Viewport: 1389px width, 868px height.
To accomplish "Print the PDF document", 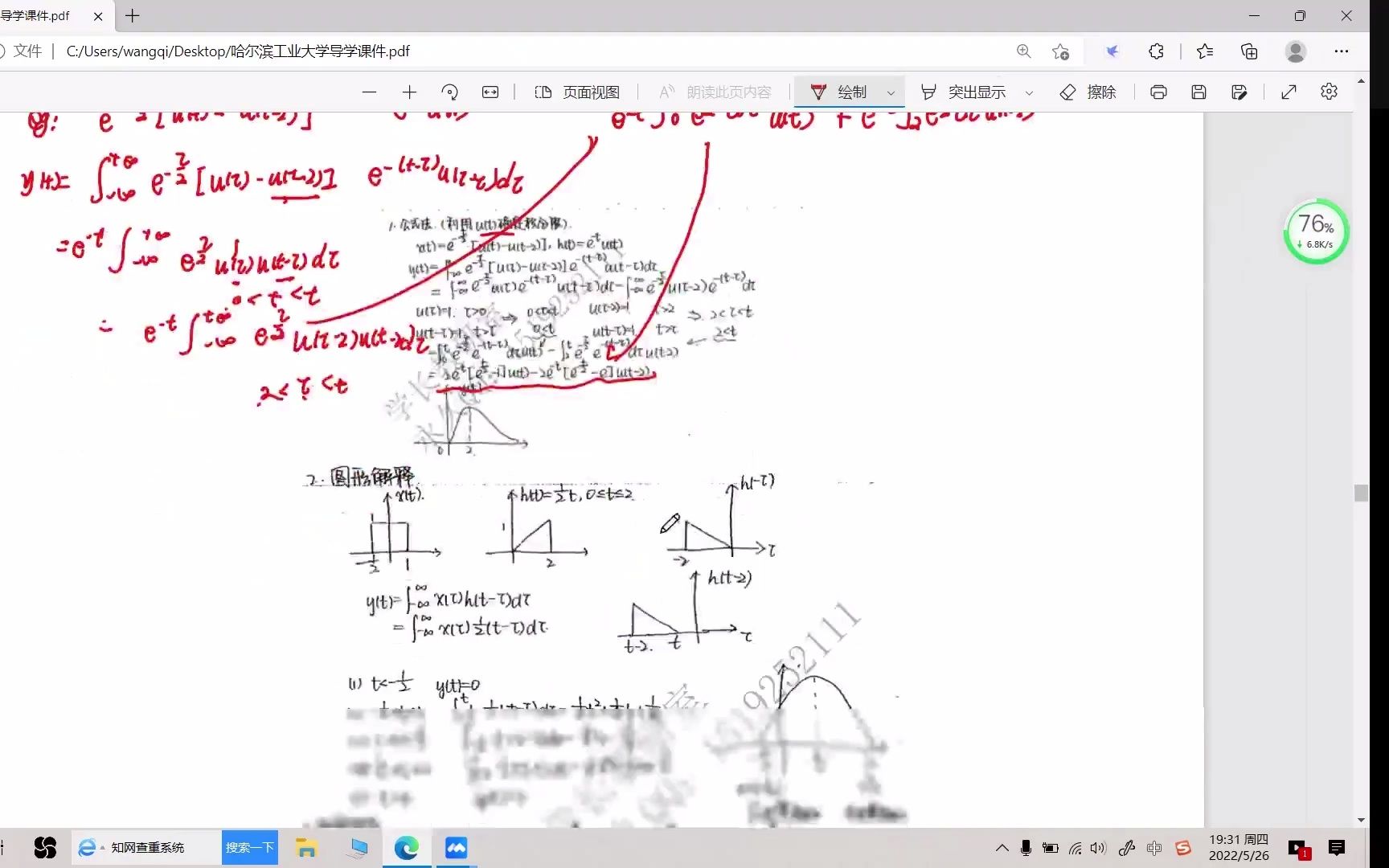I will (x=1157, y=92).
